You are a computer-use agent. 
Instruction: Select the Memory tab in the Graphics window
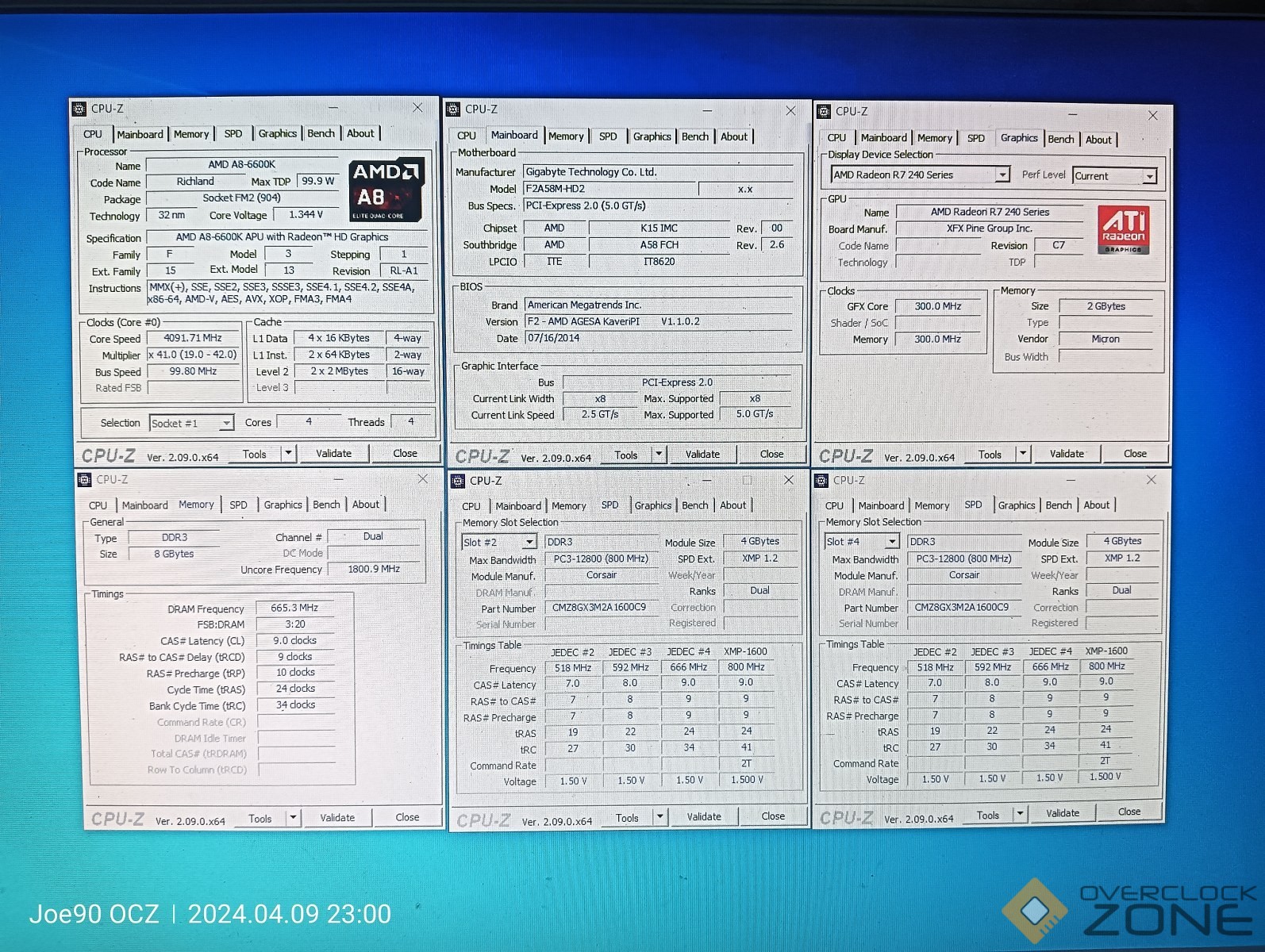coord(935,138)
